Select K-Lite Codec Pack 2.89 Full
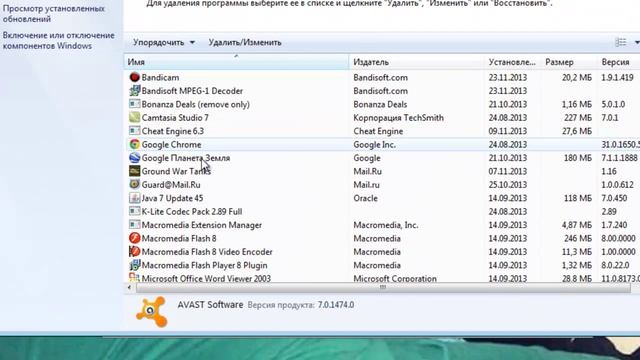 [x=192, y=211]
